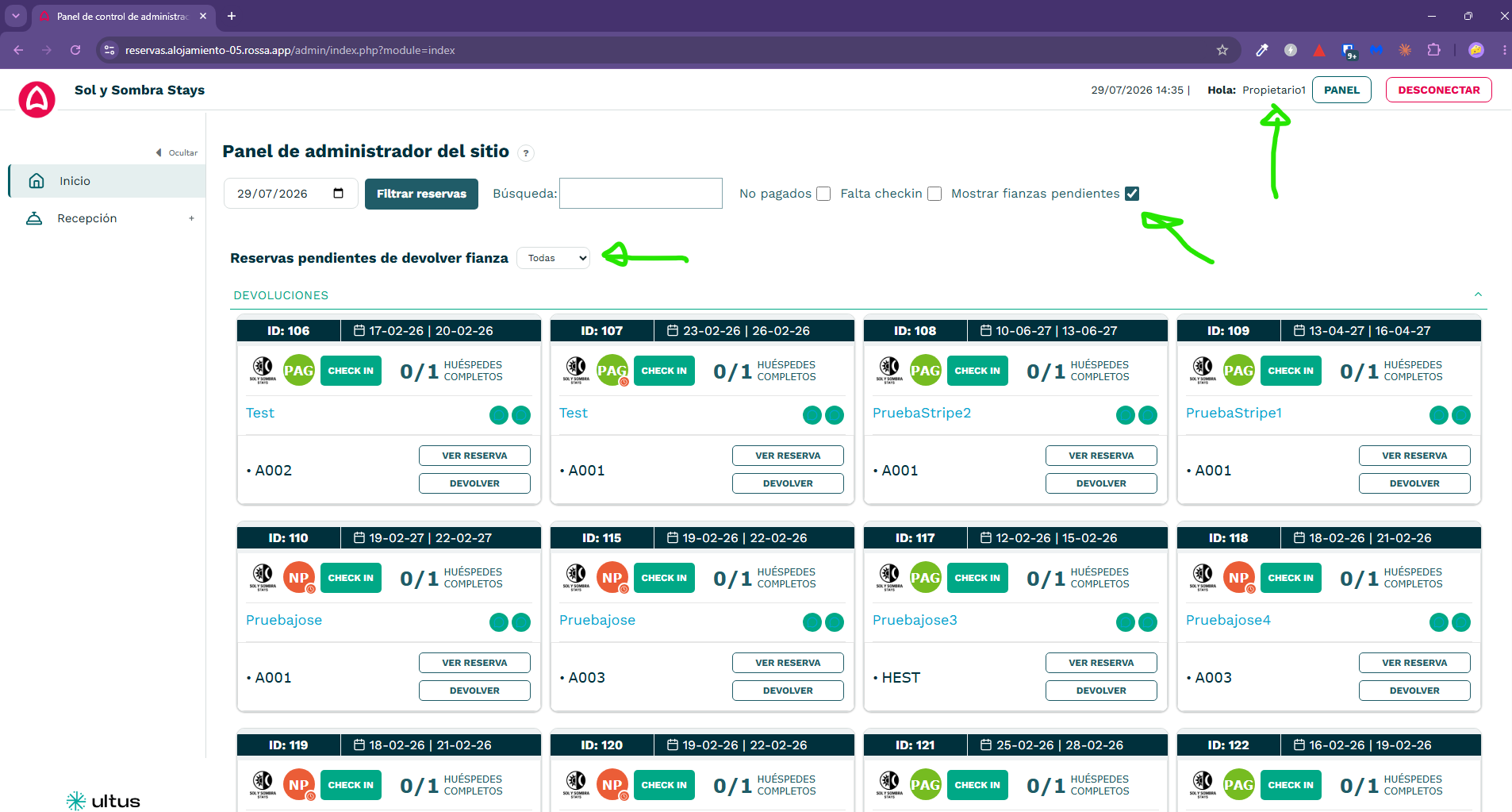Click the browser address bar URL
1512x812 pixels.
[290, 50]
